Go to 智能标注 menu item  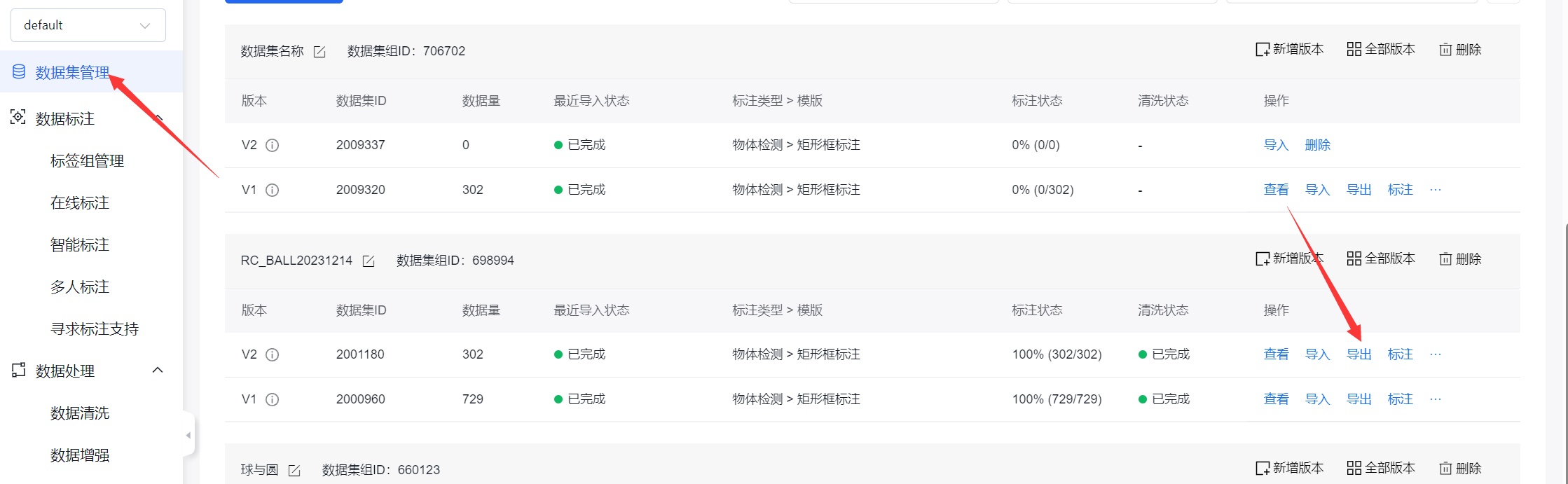pyautogui.click(x=80, y=245)
